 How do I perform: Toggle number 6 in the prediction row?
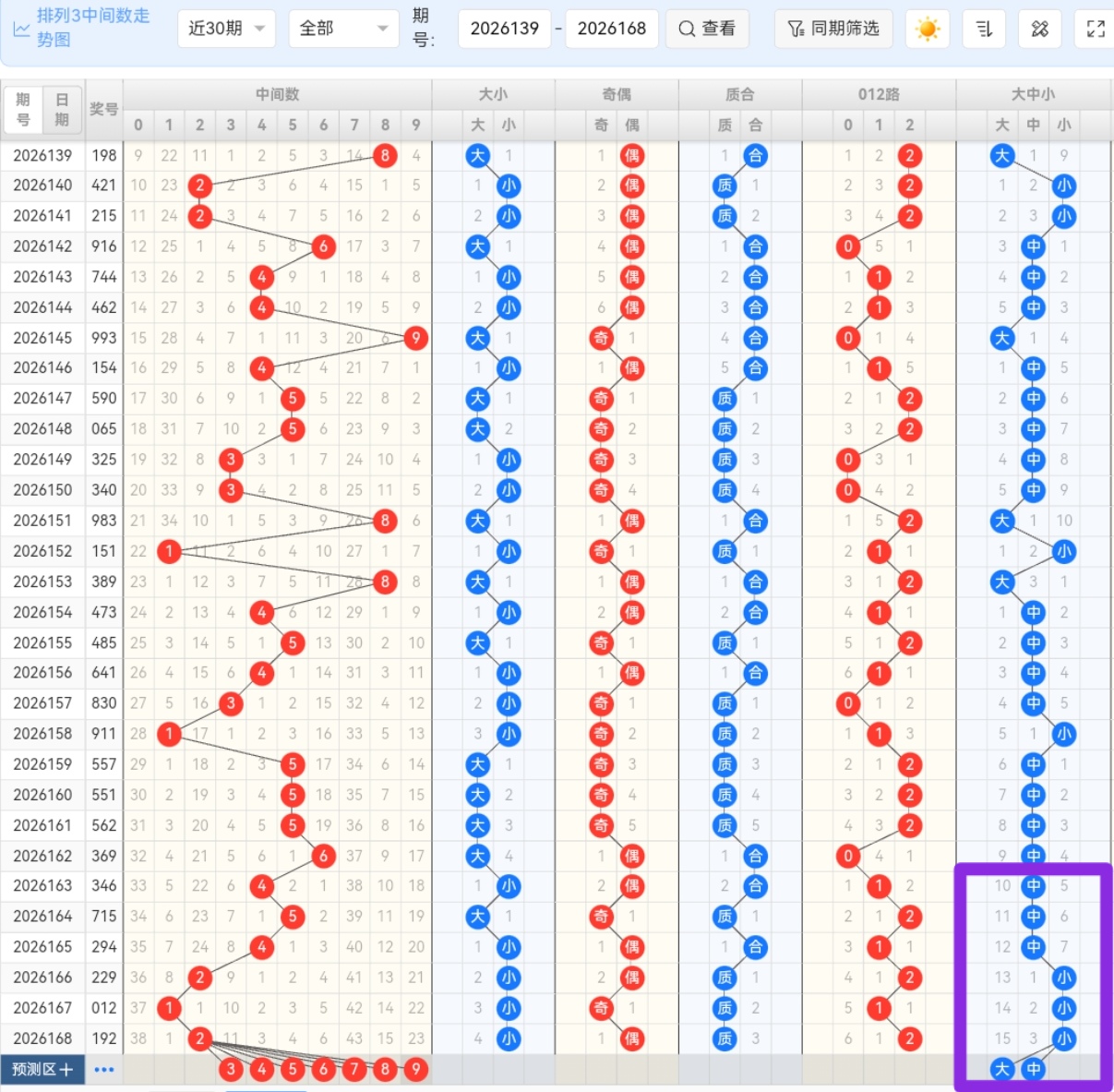pos(323,1069)
